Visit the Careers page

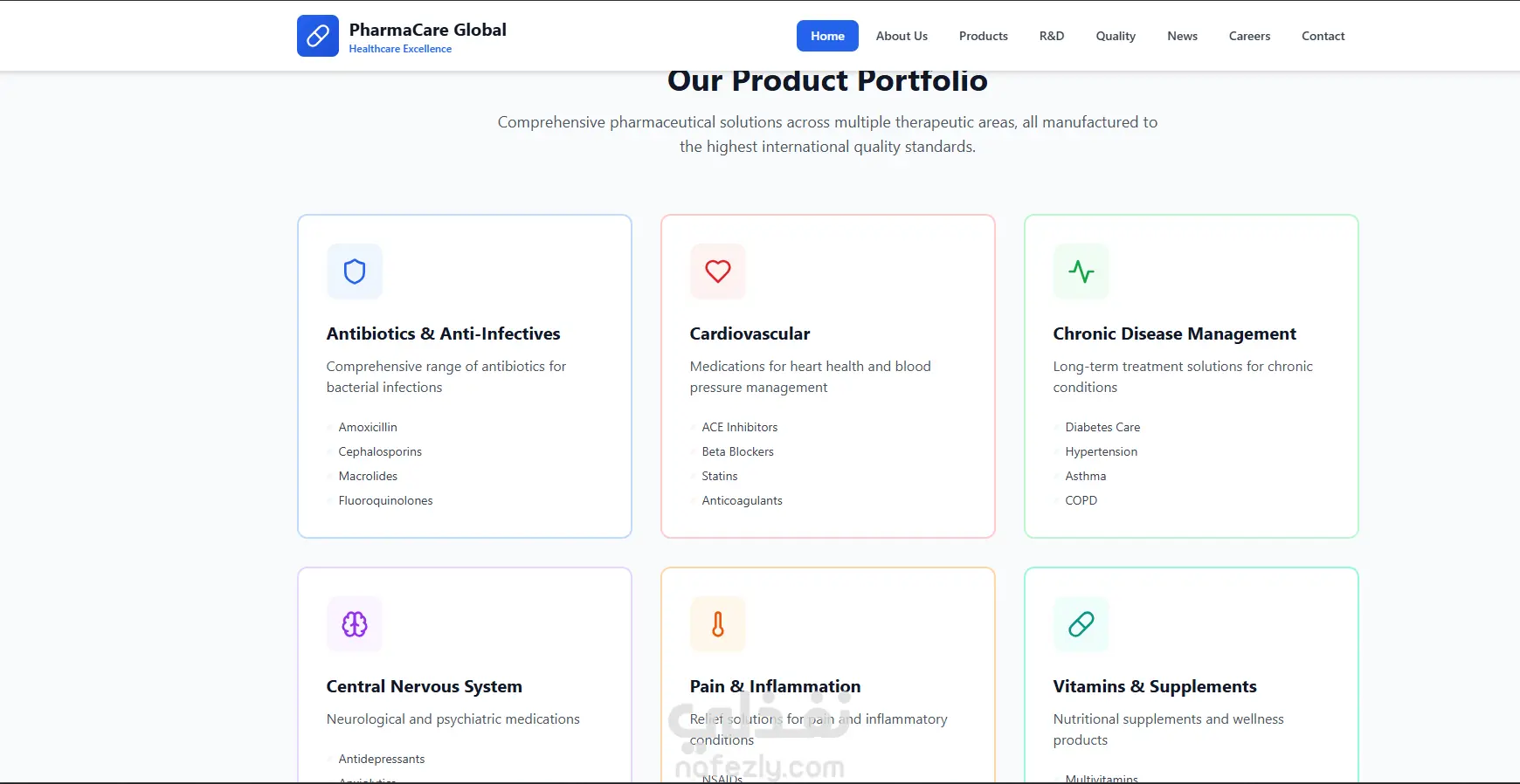[1249, 36]
